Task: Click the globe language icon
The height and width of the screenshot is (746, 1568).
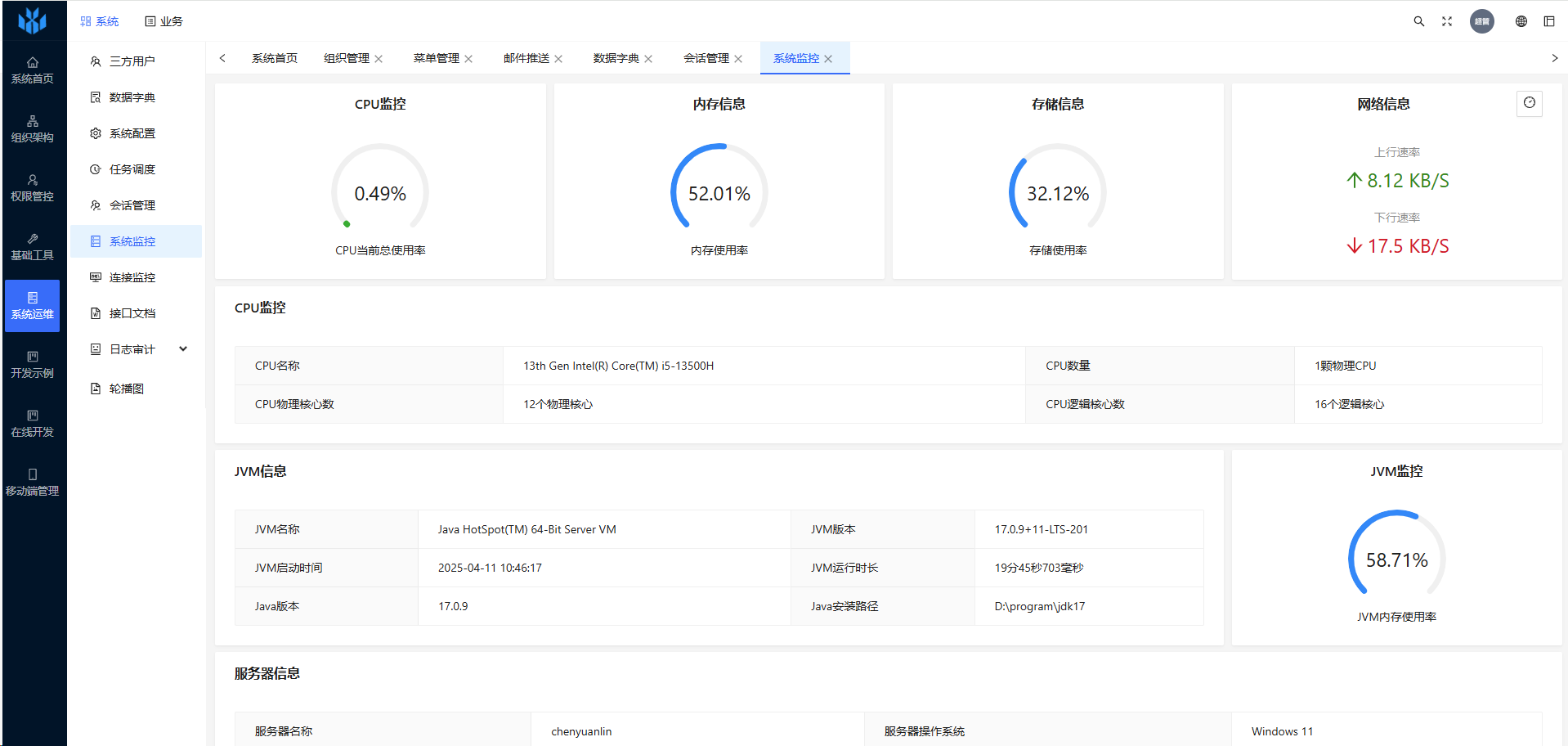Action: coord(1521,21)
